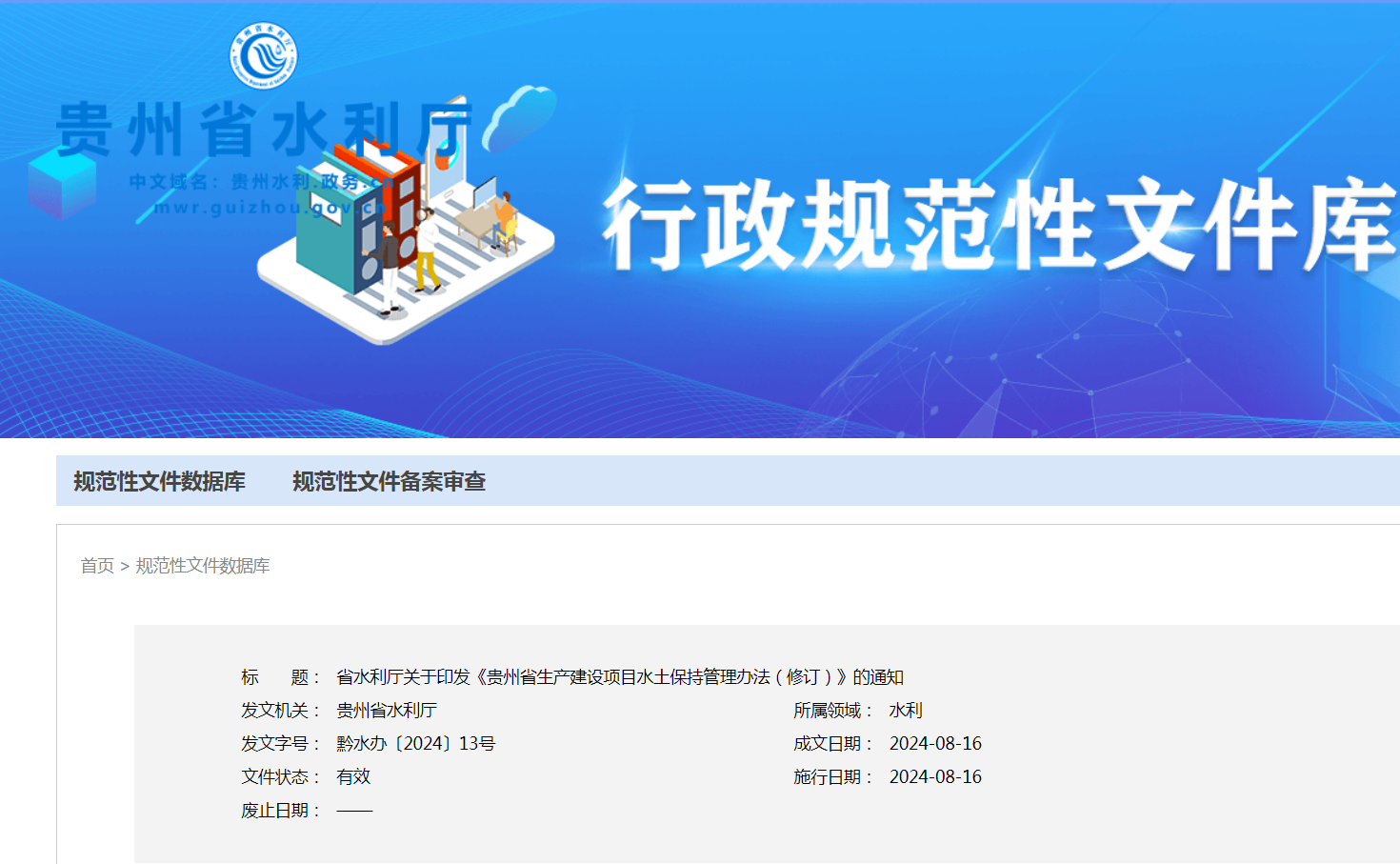Open the 规范性文件数据库 tab

coord(159,481)
